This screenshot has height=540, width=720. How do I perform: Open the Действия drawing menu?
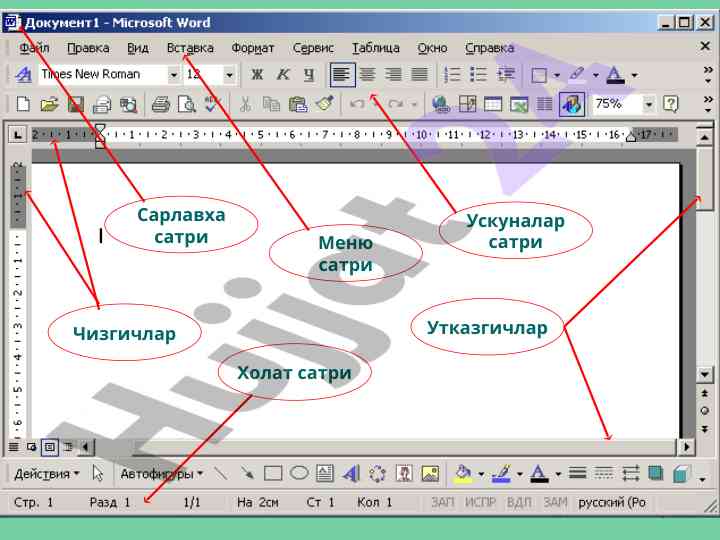(46, 473)
